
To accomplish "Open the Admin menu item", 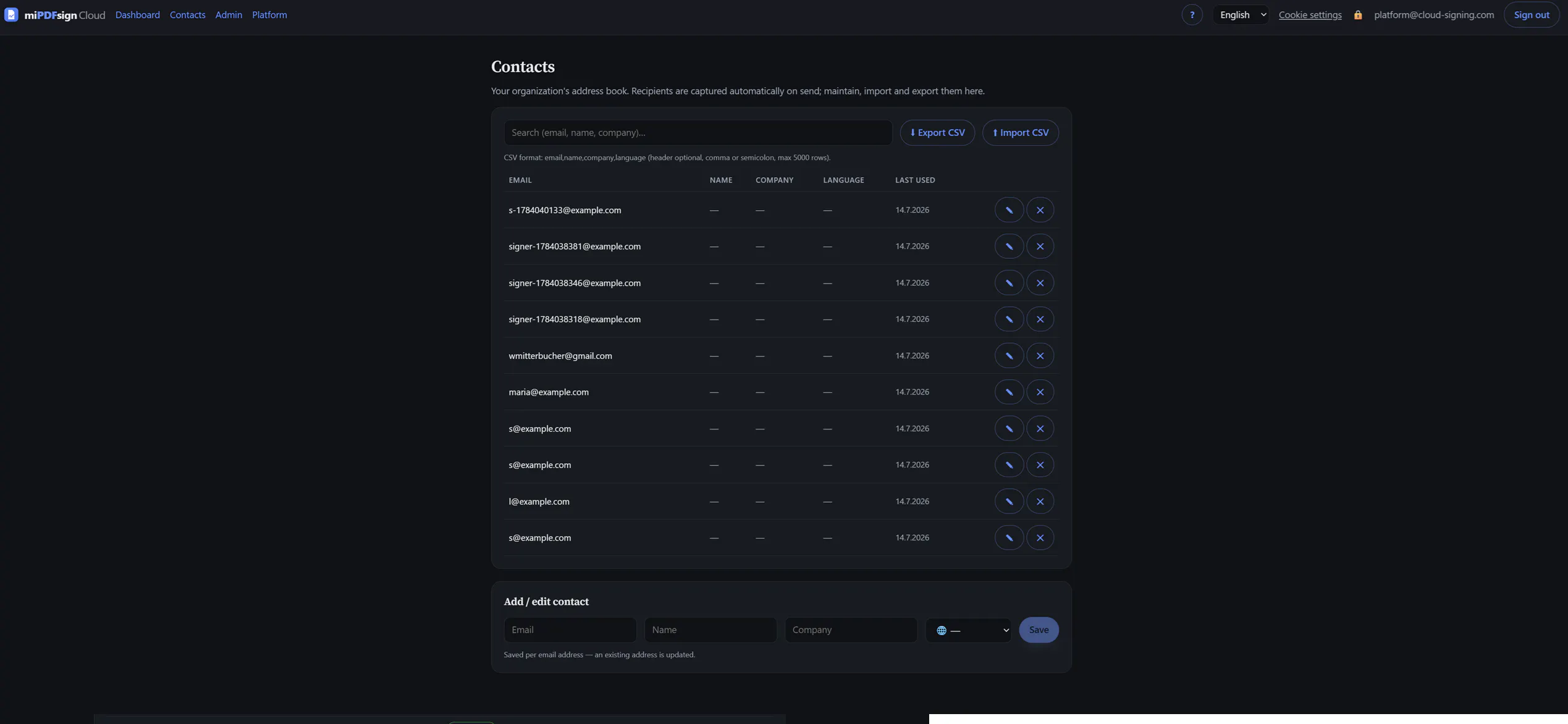I will 229,15.
